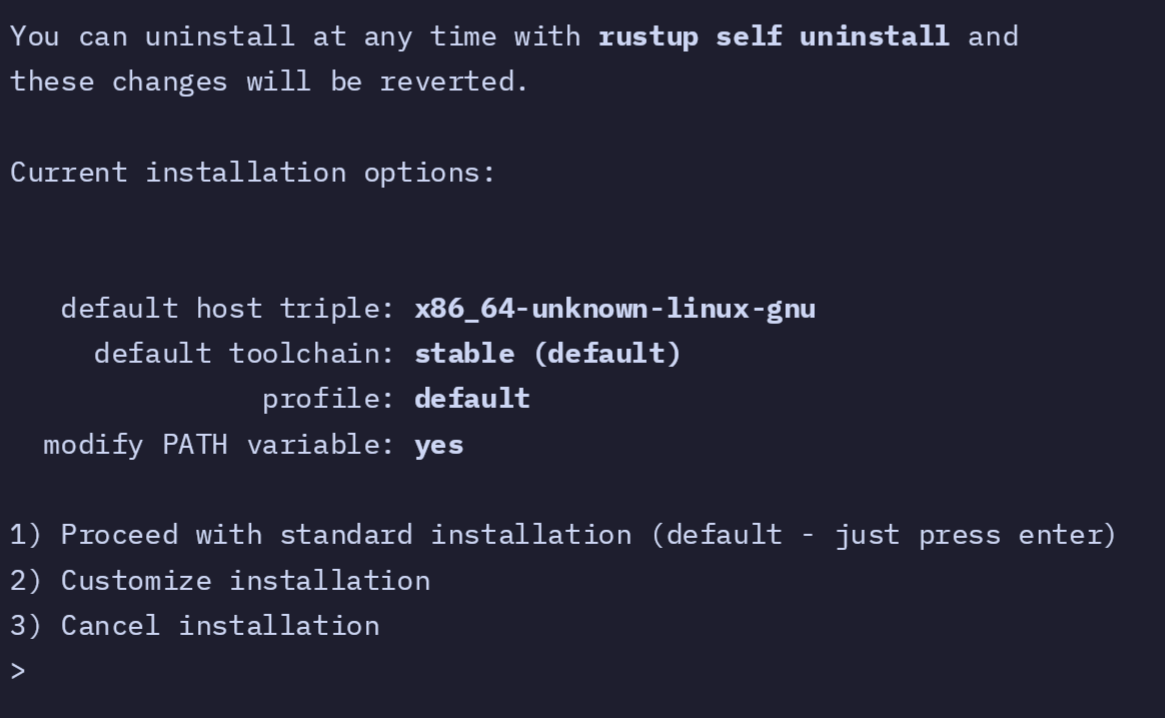Click the 'default' profile value
This screenshot has height=718, width=1165.
[472, 398]
